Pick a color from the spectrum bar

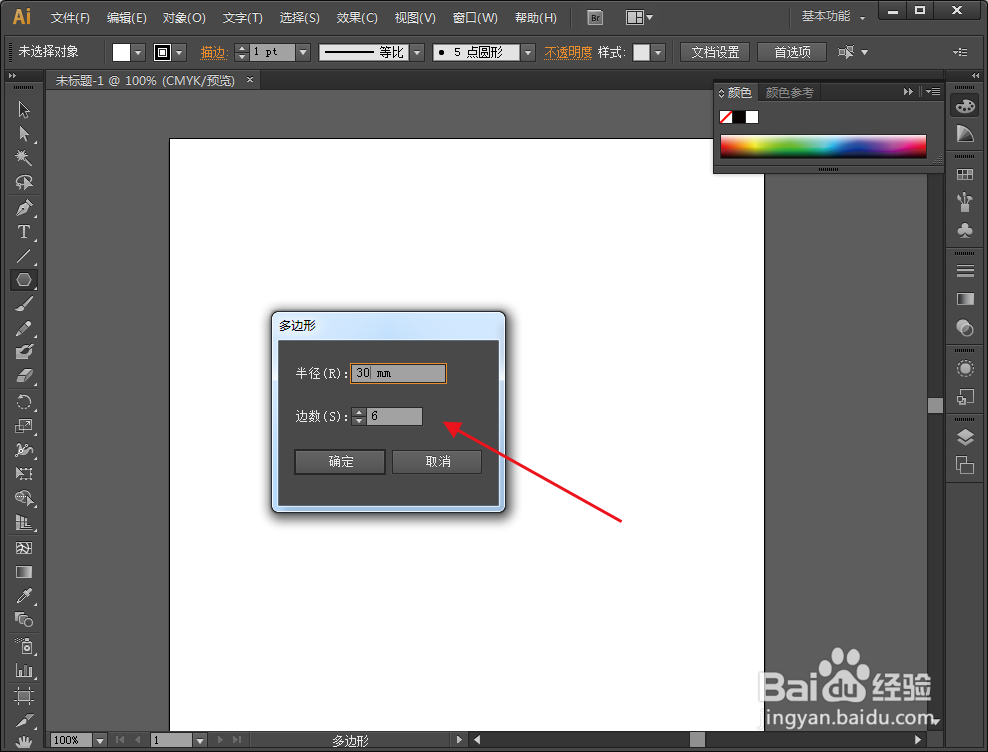(x=823, y=146)
